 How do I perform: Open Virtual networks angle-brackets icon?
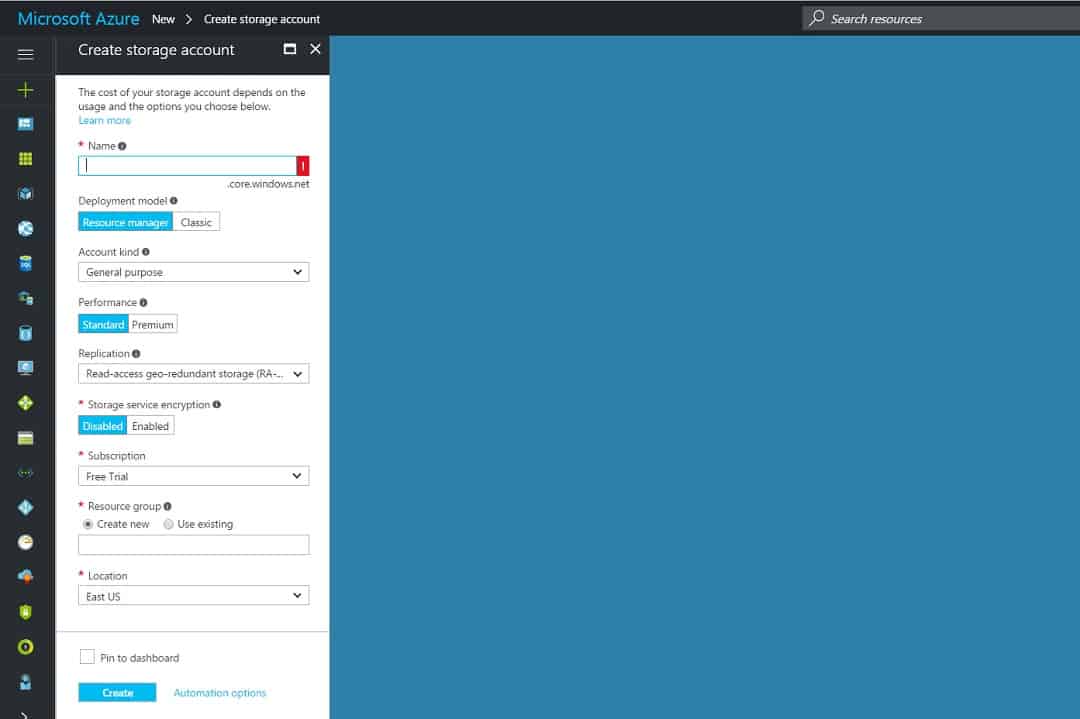(25, 473)
